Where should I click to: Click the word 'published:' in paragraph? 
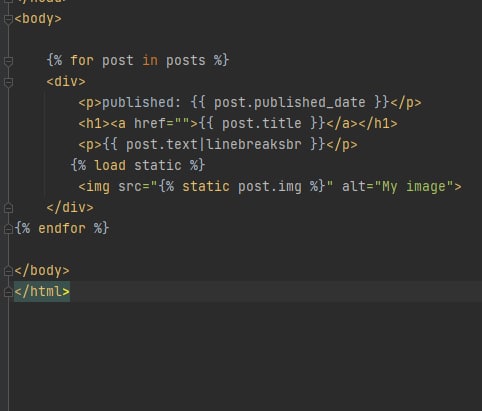point(141,102)
